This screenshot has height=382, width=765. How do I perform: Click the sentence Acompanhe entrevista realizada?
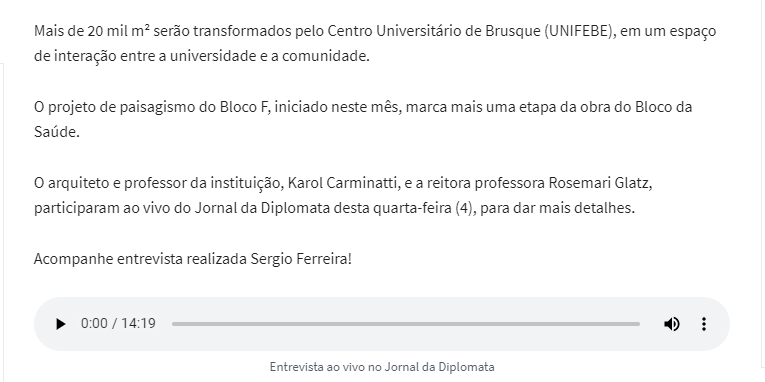tap(193, 259)
